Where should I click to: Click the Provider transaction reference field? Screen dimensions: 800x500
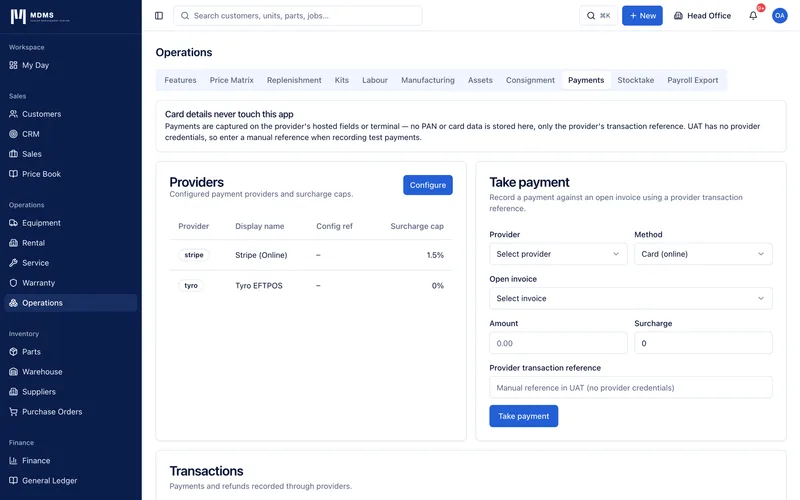coord(631,387)
